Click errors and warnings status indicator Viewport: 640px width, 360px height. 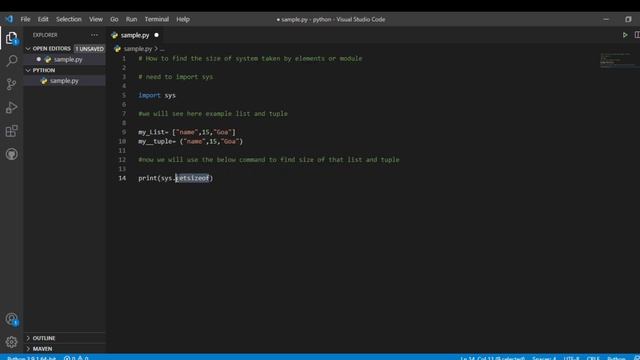tap(76, 358)
